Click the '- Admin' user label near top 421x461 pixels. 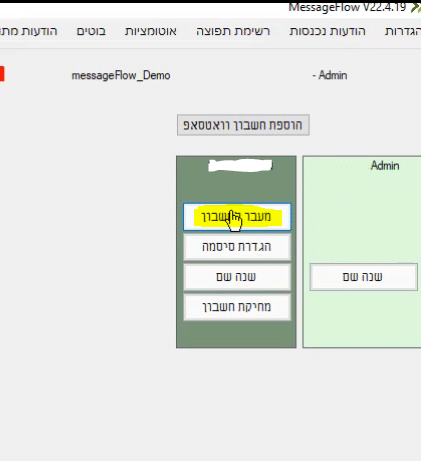pos(330,75)
